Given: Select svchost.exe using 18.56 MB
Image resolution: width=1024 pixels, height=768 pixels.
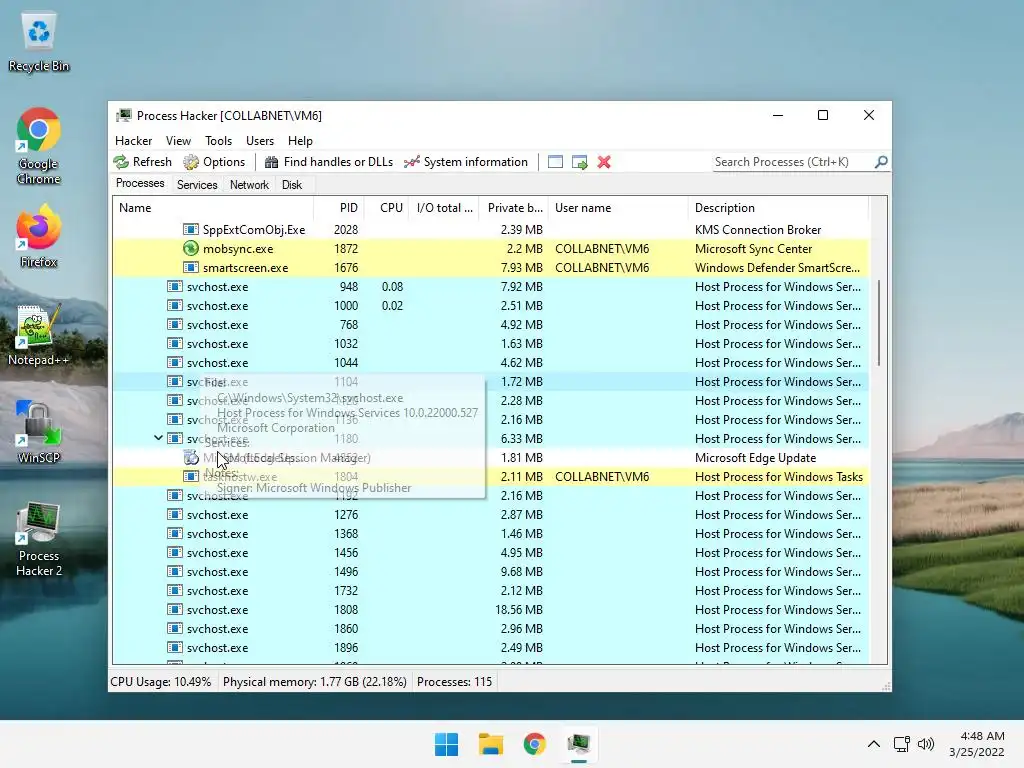Looking at the screenshot, I should click(x=491, y=609).
